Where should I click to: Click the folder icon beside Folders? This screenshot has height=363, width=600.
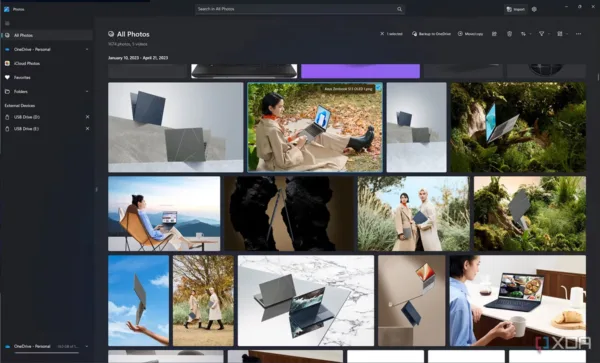7,91
